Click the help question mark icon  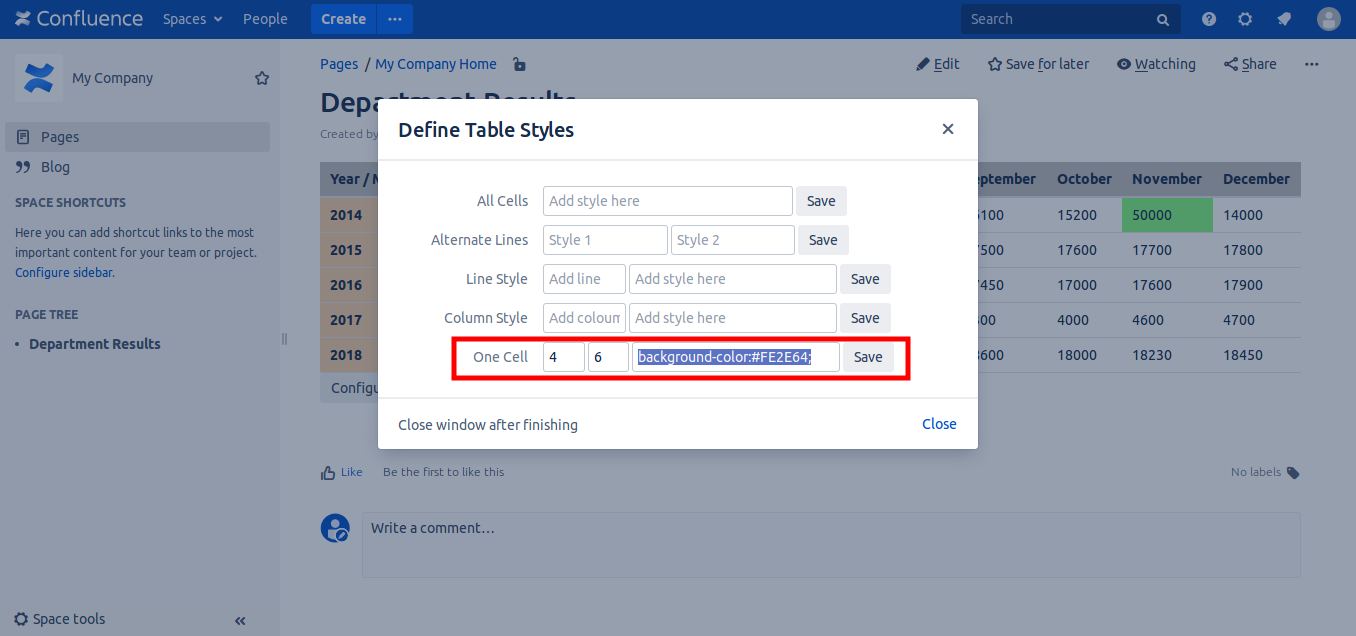pos(1209,19)
